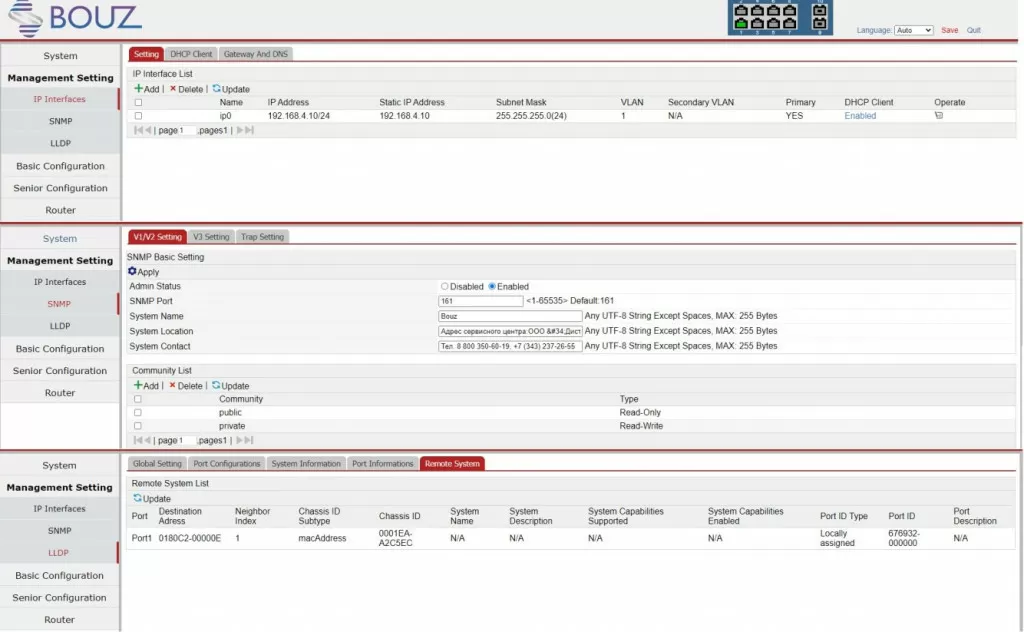Tick the select-all checkbox in Community List header
The image size is (1024, 632).
[137, 399]
